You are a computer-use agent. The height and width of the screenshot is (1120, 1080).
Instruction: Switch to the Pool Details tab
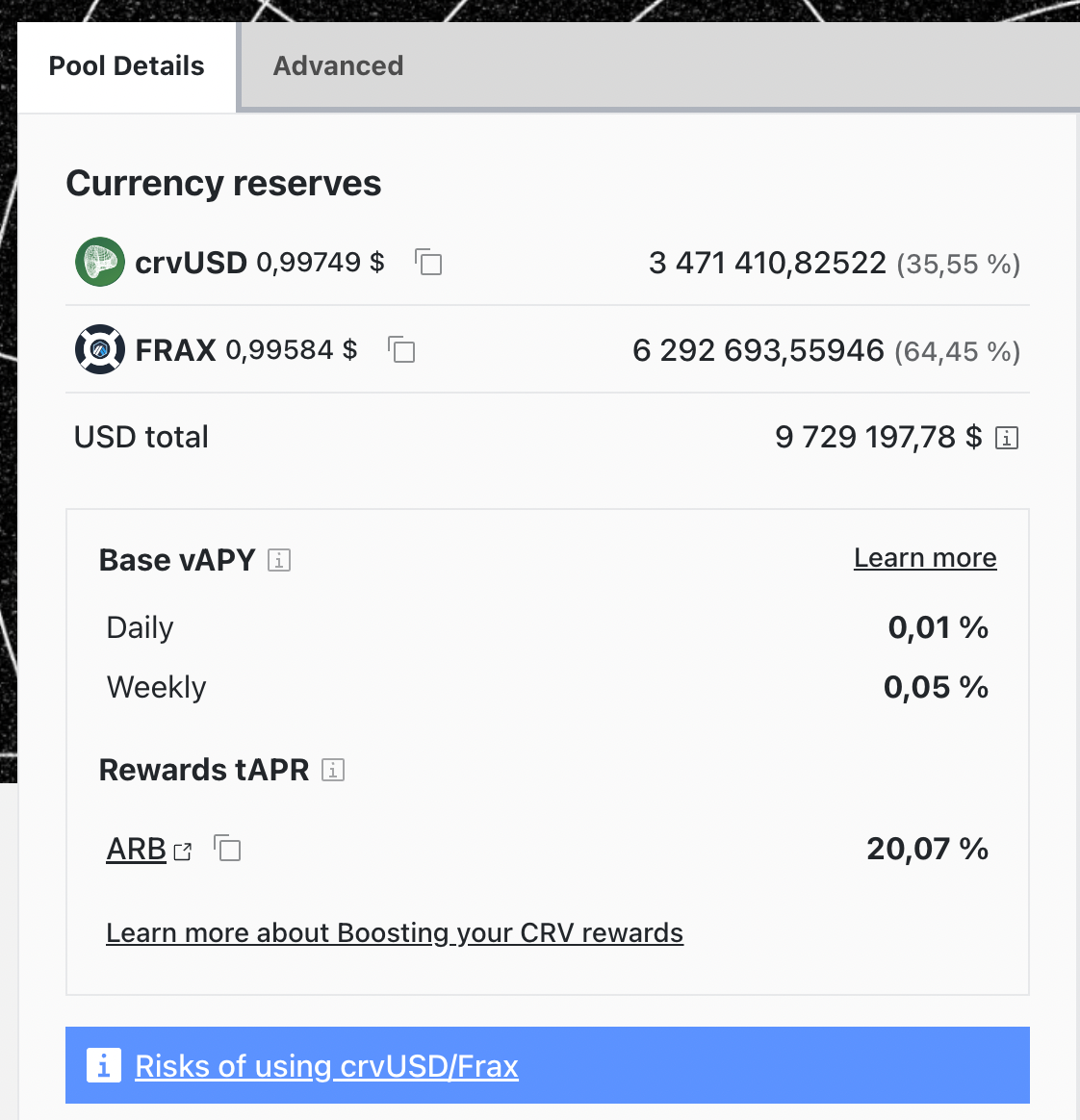(x=126, y=66)
